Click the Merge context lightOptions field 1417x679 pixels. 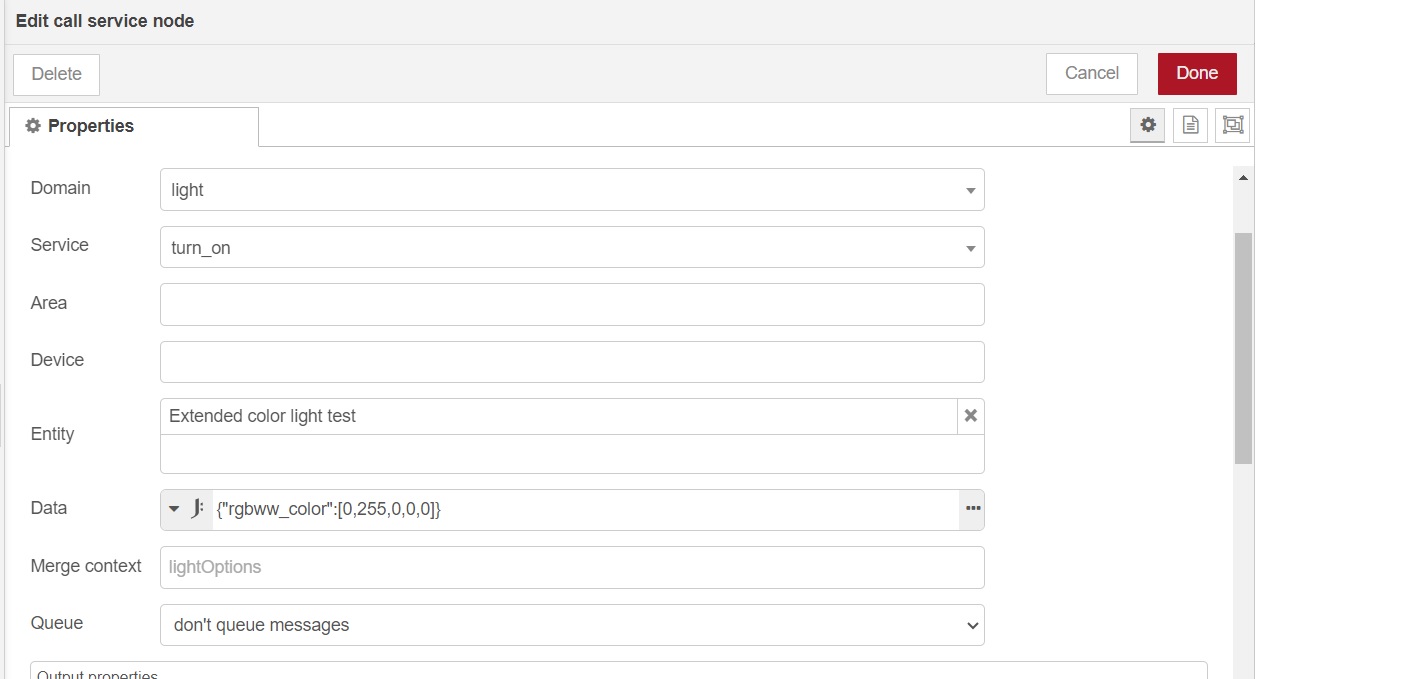click(x=571, y=566)
